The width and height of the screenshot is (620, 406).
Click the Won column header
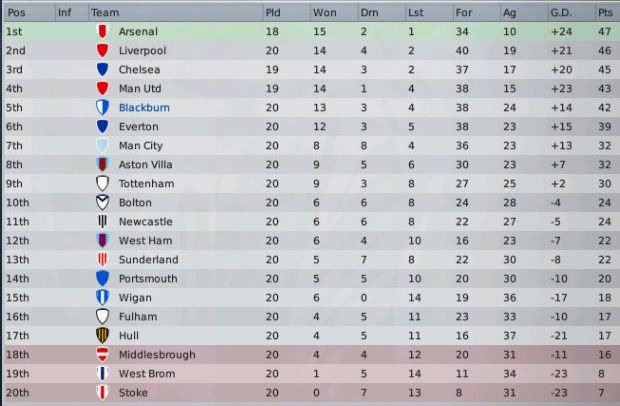(324, 12)
